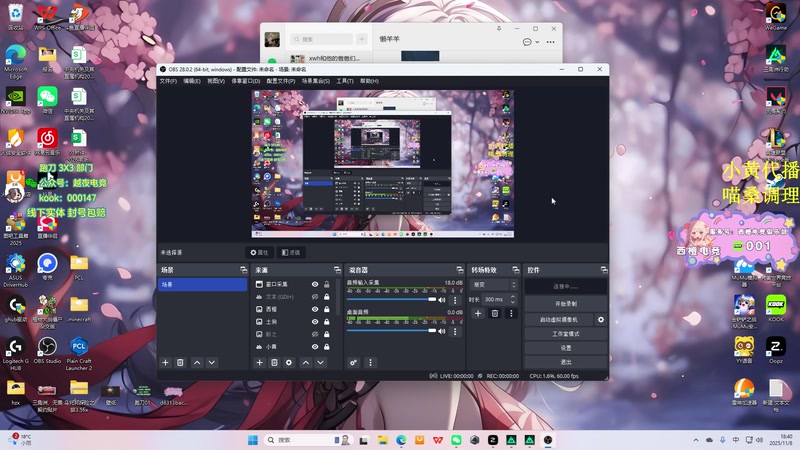Mute the 桌面音频 audio channel

pos(442,331)
